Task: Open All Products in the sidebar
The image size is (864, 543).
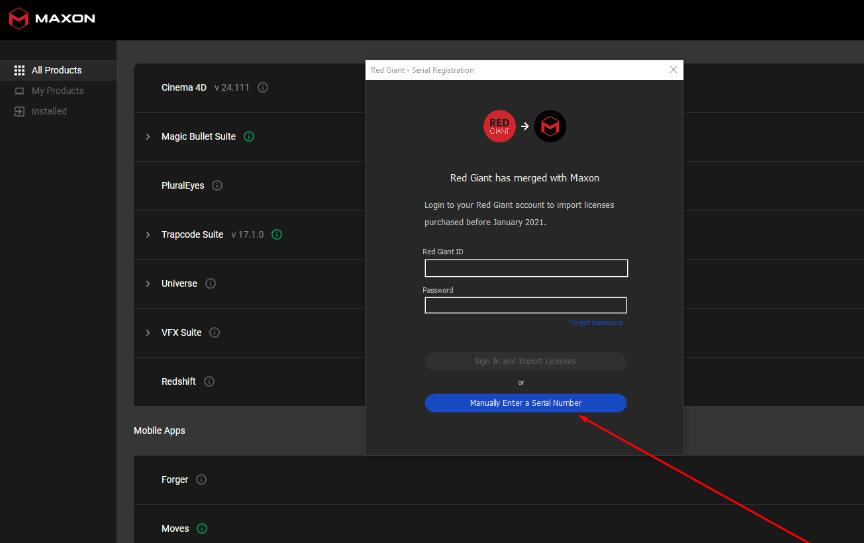Action: 58,71
